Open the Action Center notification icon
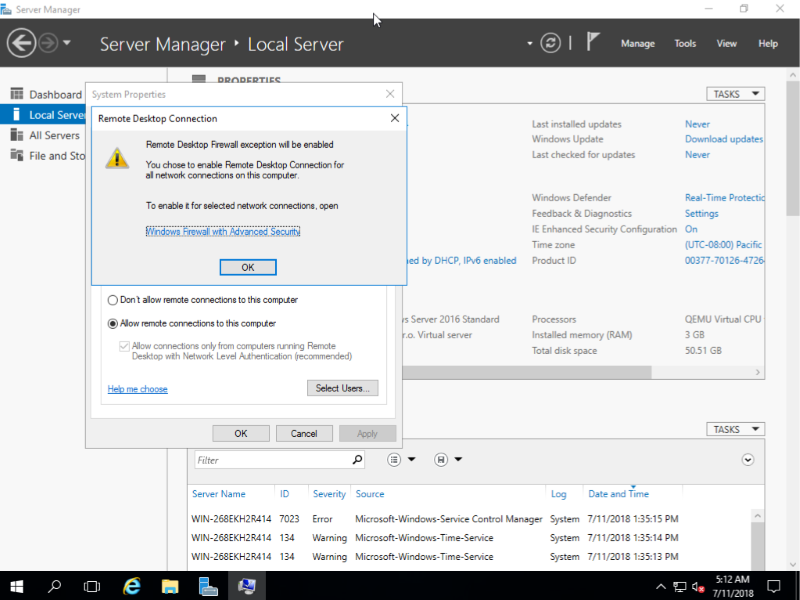 pos(774,586)
